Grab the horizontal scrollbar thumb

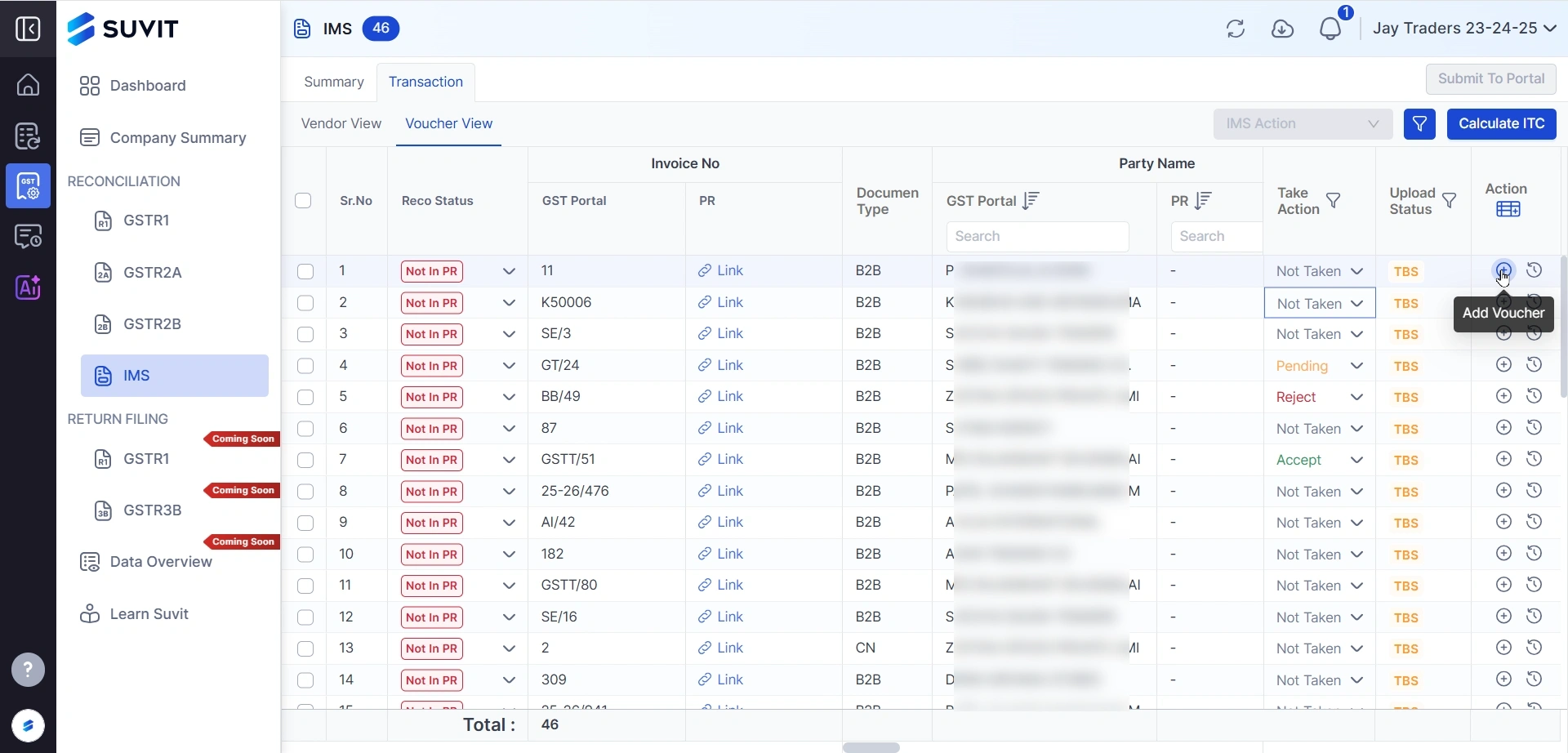[871, 747]
